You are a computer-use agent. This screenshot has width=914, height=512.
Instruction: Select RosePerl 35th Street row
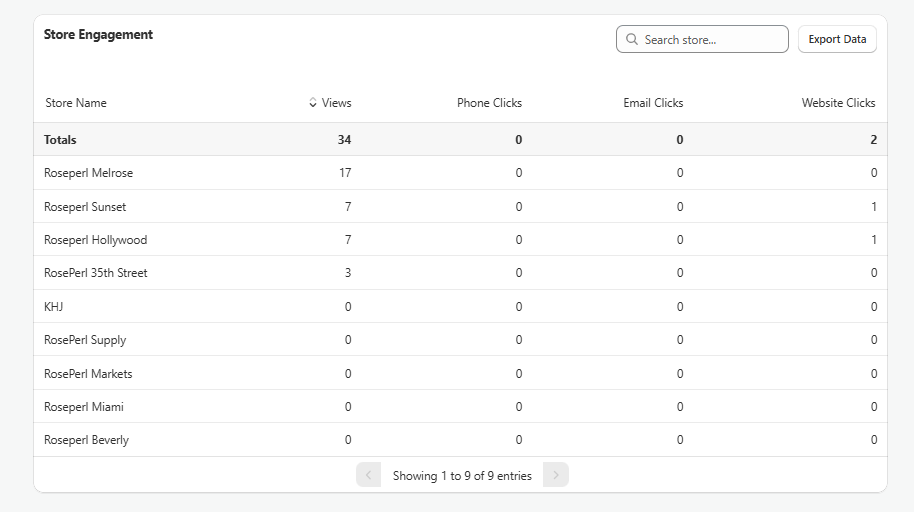pyautogui.click(x=96, y=273)
